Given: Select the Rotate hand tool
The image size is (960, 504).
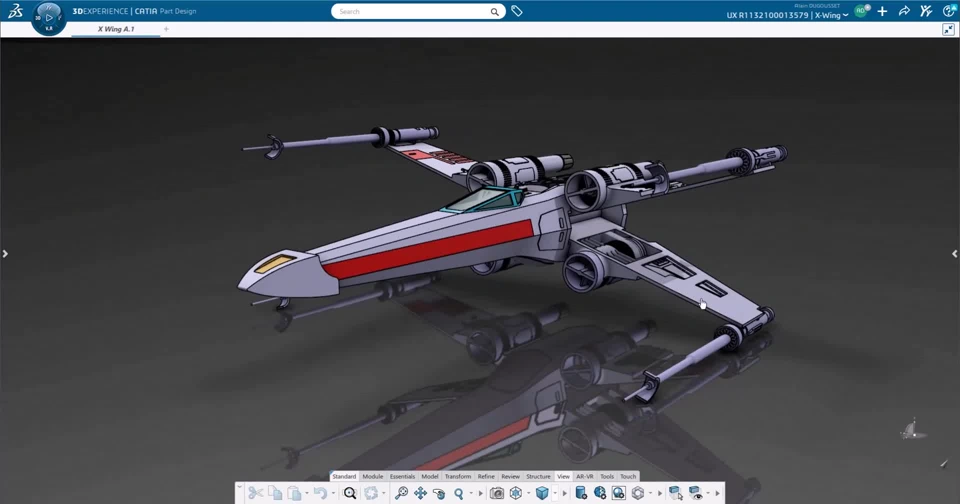Looking at the screenshot, I should click(439, 493).
